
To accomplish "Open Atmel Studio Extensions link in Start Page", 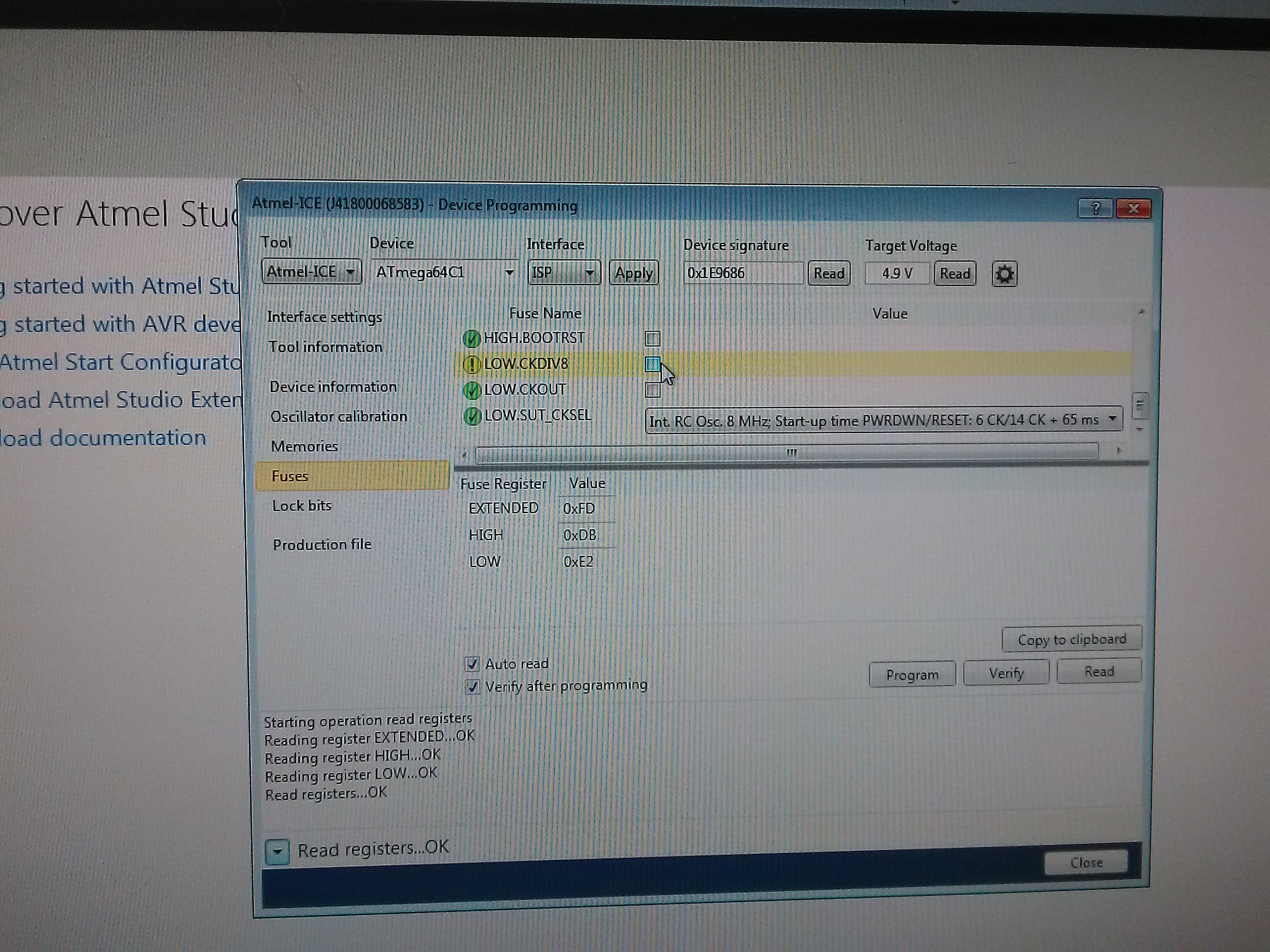I will click(121, 400).
